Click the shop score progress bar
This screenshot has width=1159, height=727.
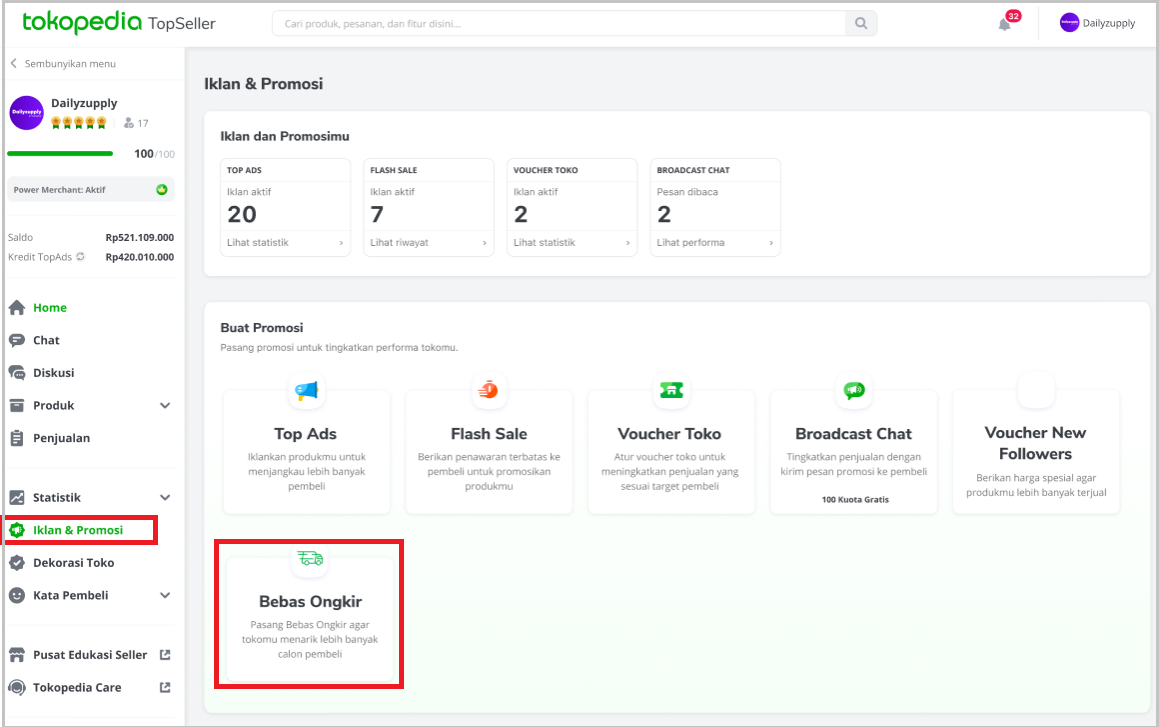[60, 154]
